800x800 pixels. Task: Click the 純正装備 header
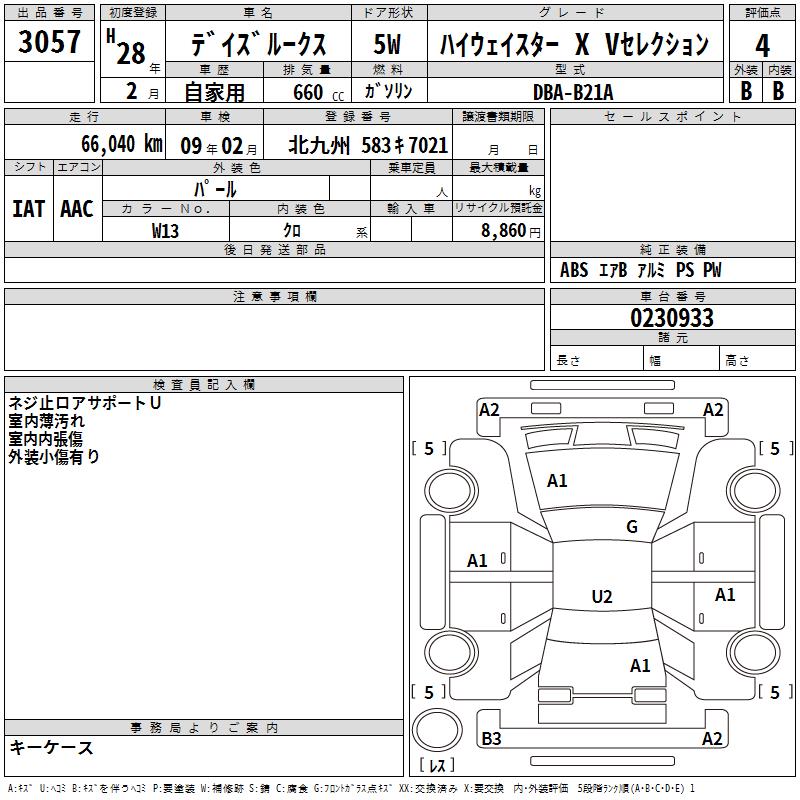tap(672, 250)
